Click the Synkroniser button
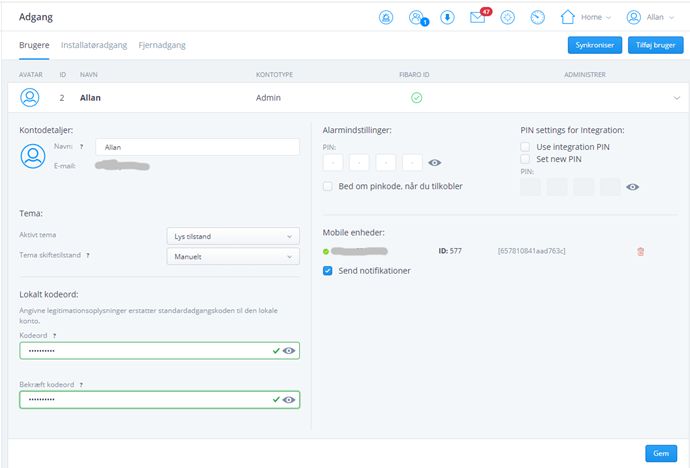Viewport: 690px width, 468px height. pos(593,45)
